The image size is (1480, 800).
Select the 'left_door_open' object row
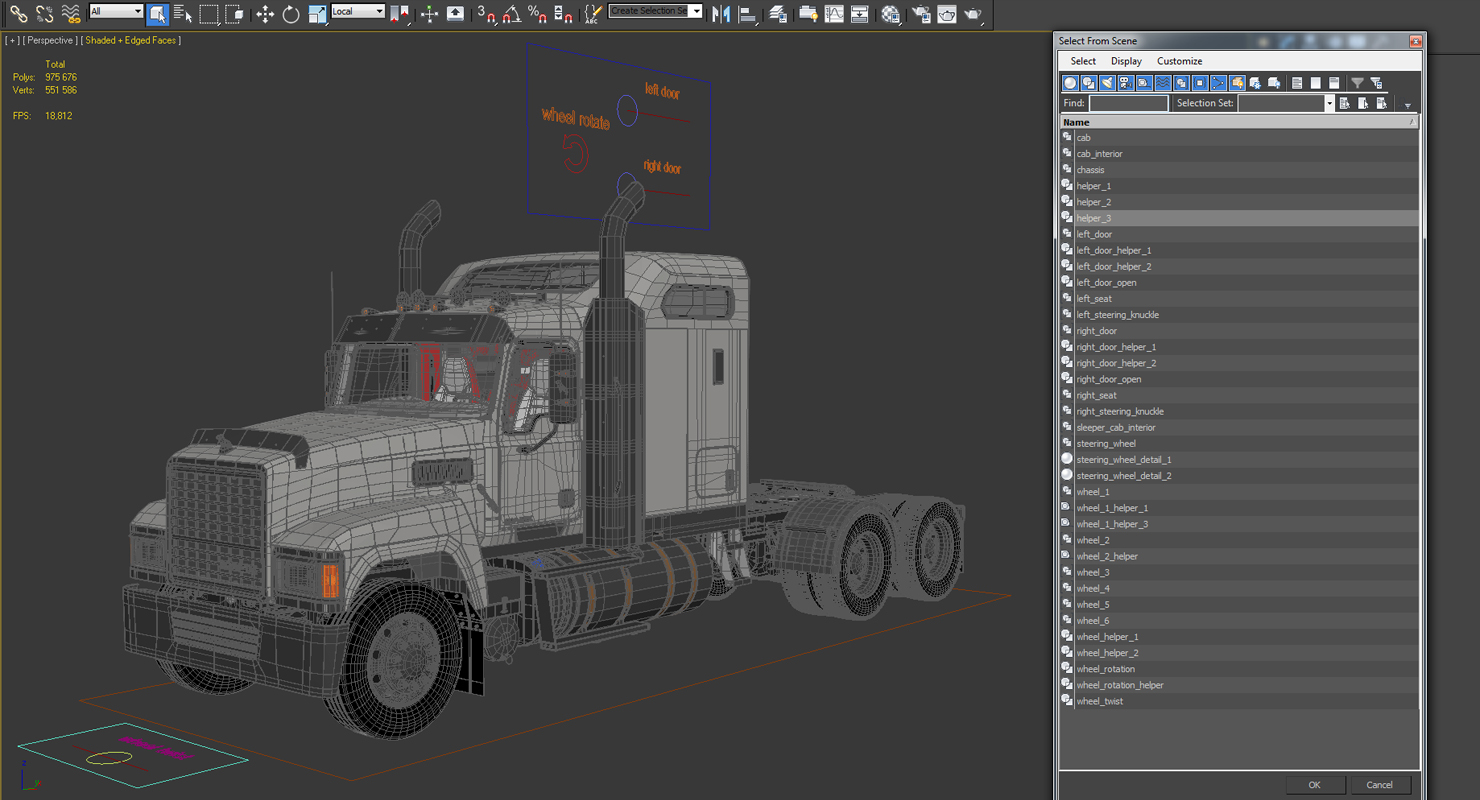pyautogui.click(x=1239, y=283)
